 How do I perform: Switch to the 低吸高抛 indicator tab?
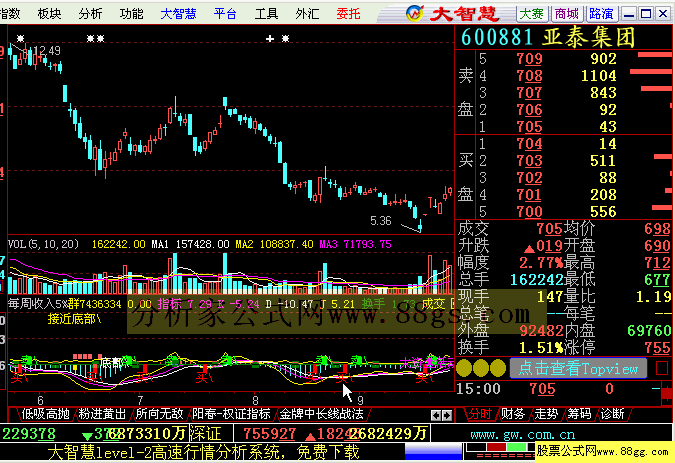pos(45,414)
